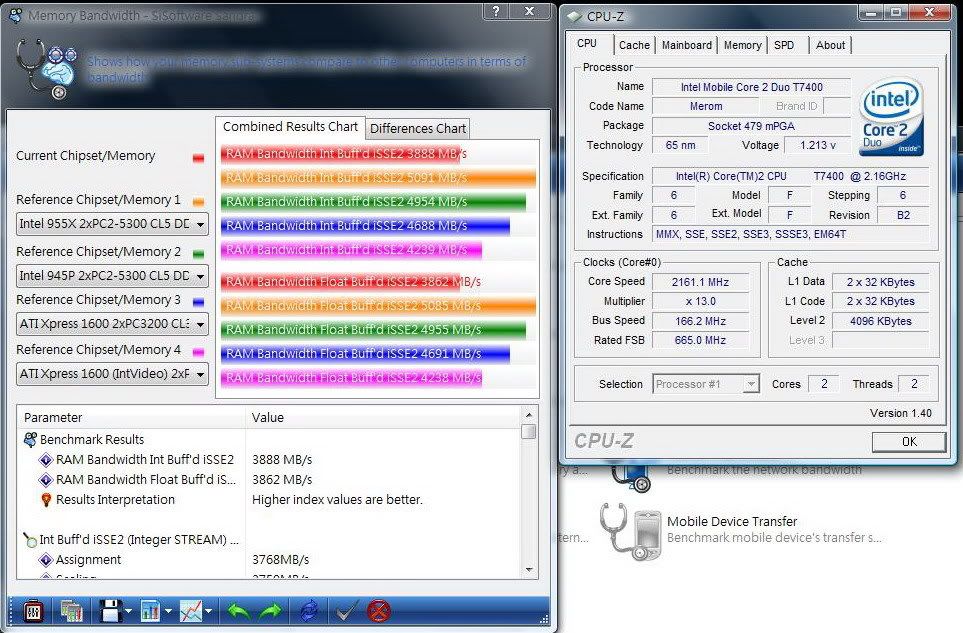Click the copy results icon in toolbar
Image resolution: width=963 pixels, height=633 pixels.
pos(71,611)
